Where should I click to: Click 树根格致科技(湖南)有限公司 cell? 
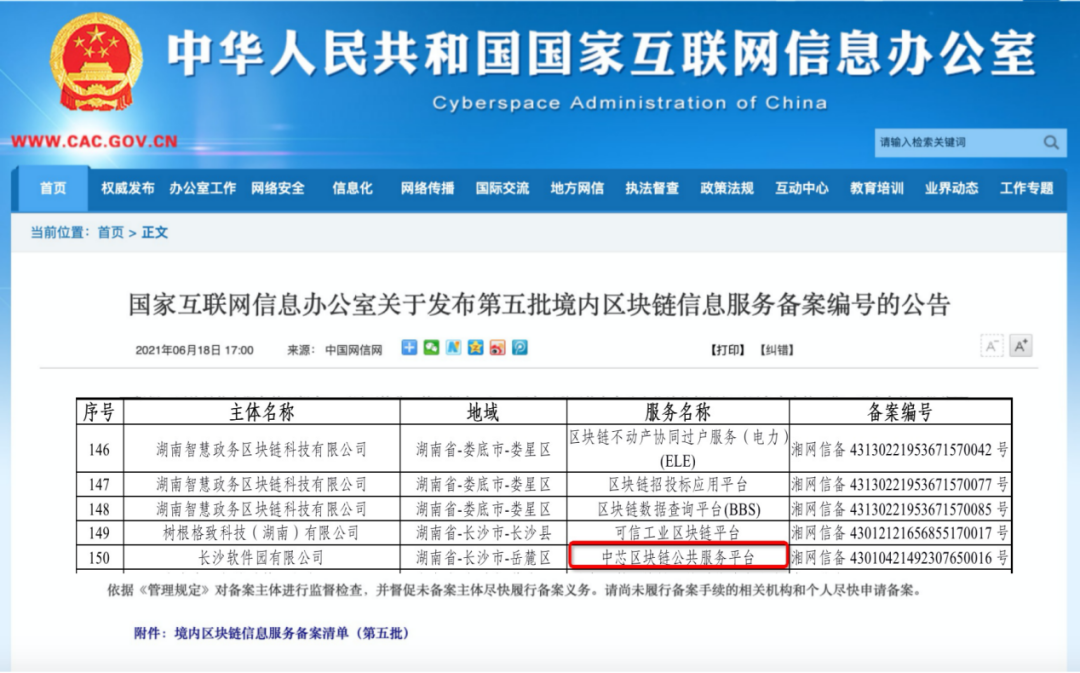[262, 532]
